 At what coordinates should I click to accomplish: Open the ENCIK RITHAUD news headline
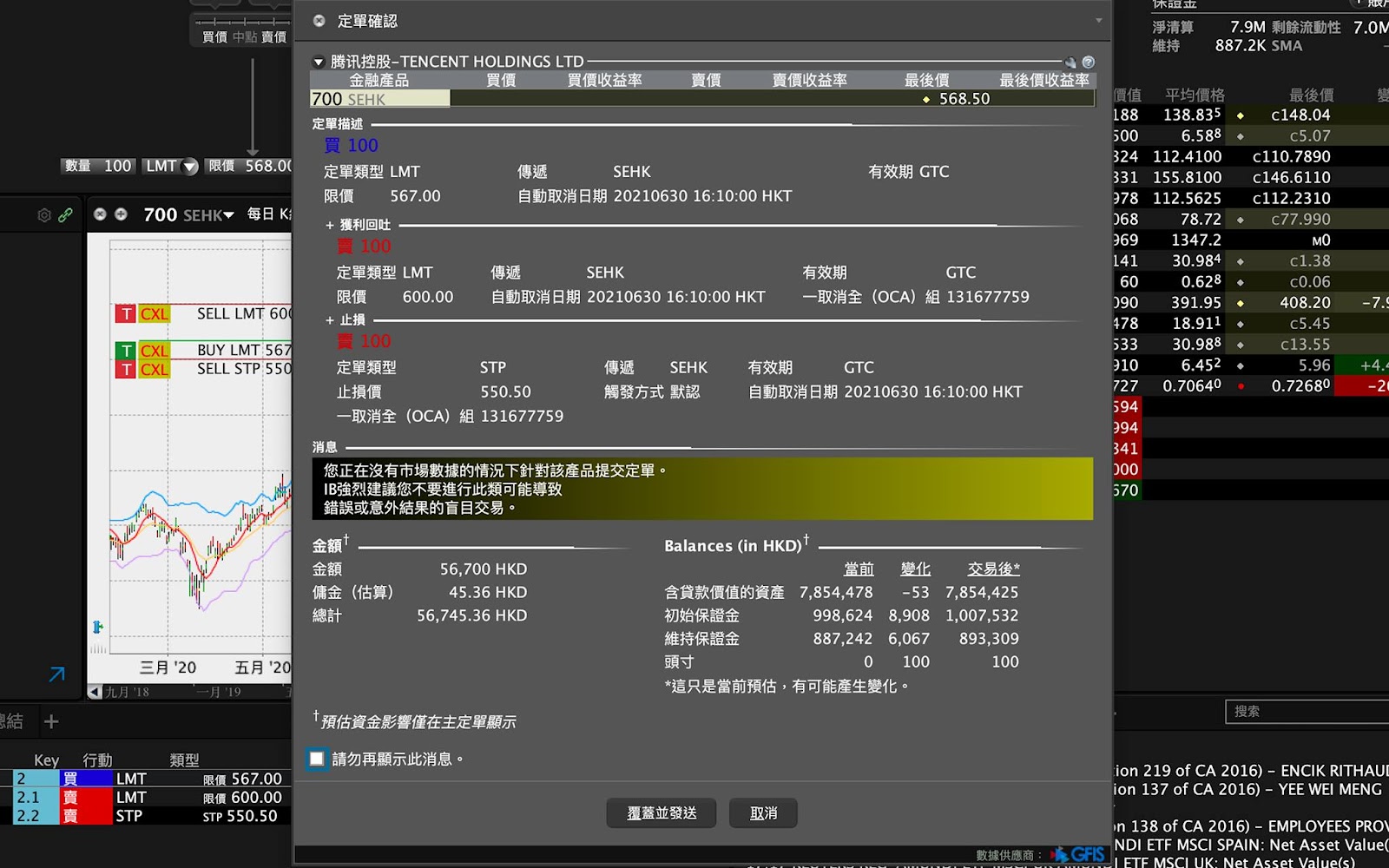pos(1252,771)
